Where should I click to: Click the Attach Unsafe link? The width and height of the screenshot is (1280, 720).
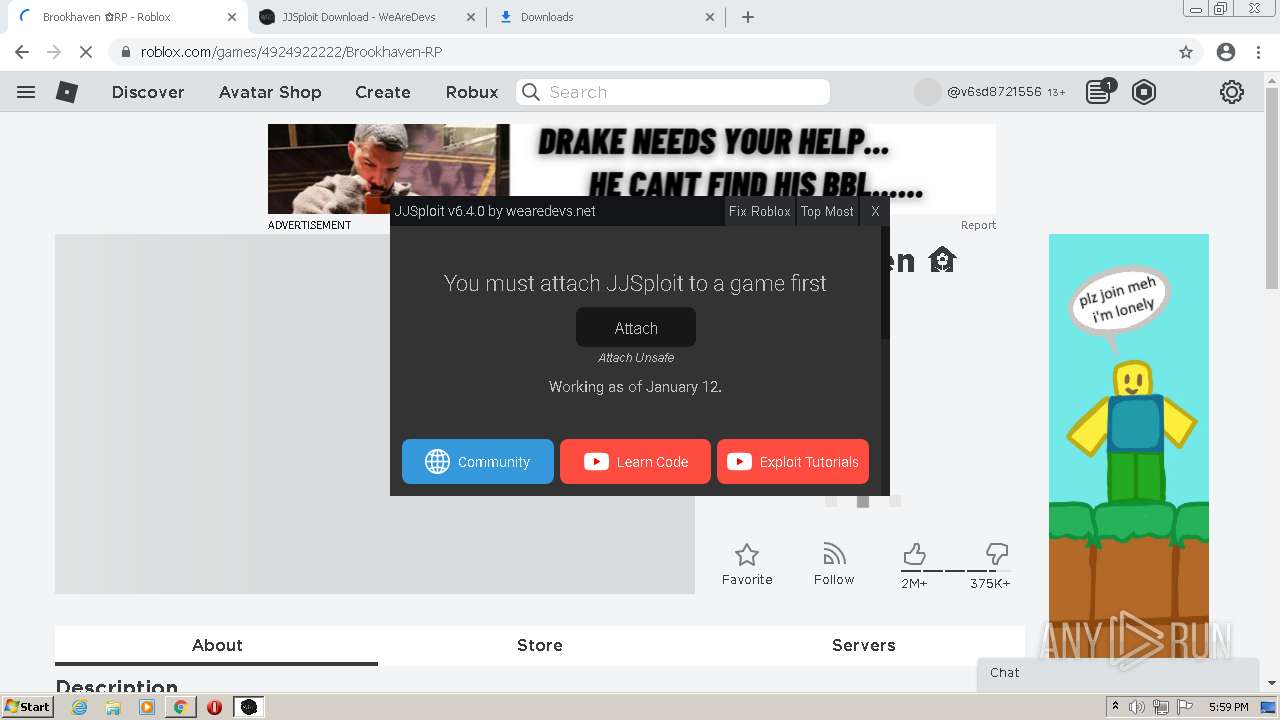click(636, 358)
